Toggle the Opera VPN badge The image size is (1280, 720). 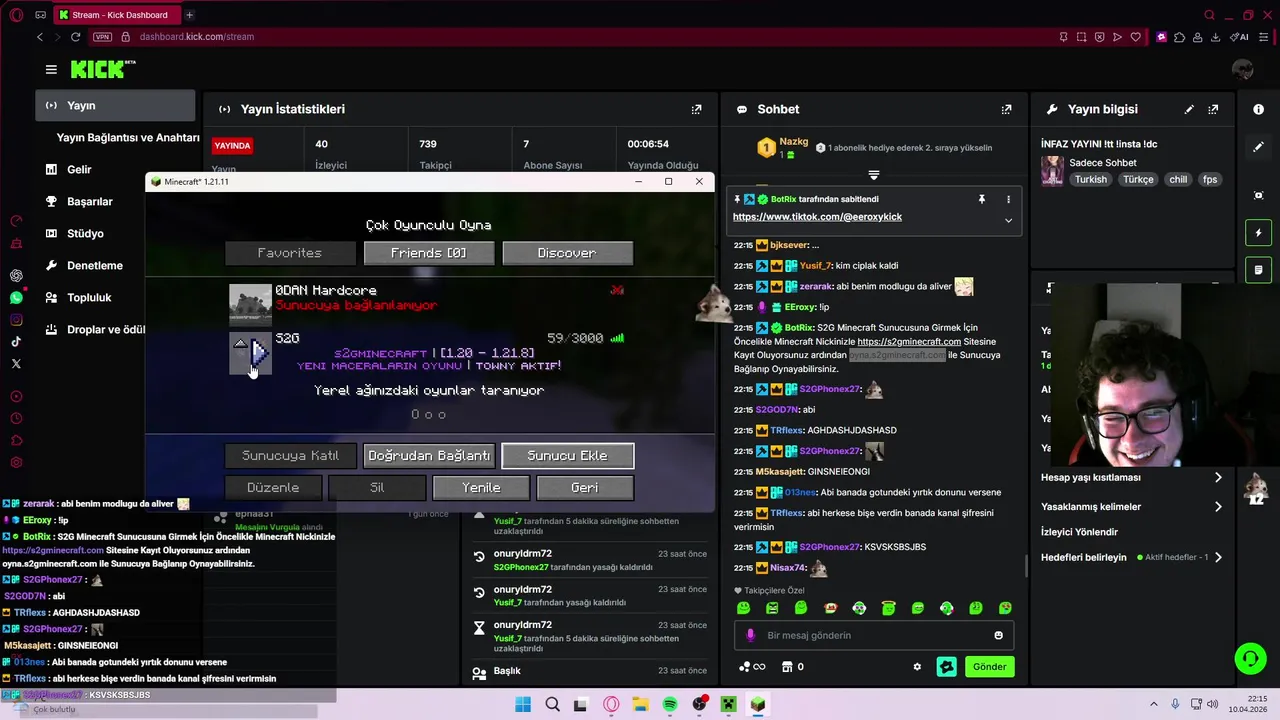[x=102, y=37]
